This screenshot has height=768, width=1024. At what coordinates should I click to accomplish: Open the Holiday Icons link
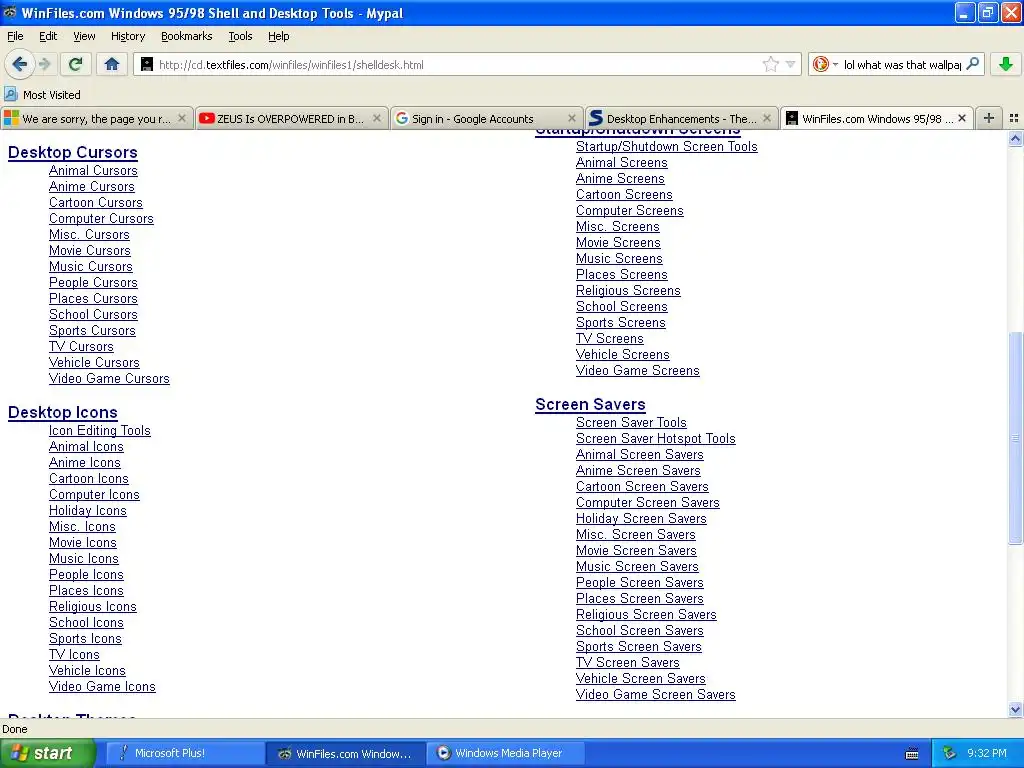(x=88, y=511)
